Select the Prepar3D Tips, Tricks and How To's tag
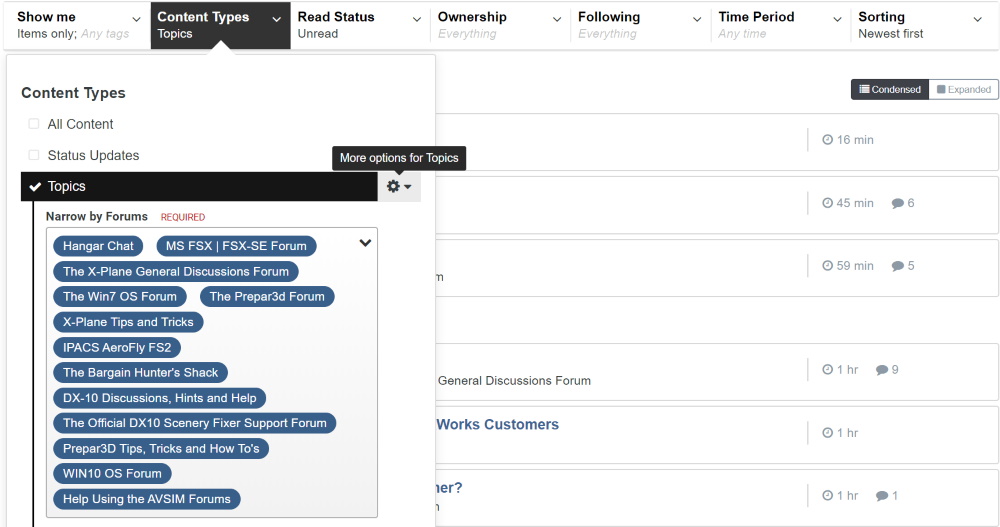Viewport: 1000px width, 527px height. pos(161,449)
